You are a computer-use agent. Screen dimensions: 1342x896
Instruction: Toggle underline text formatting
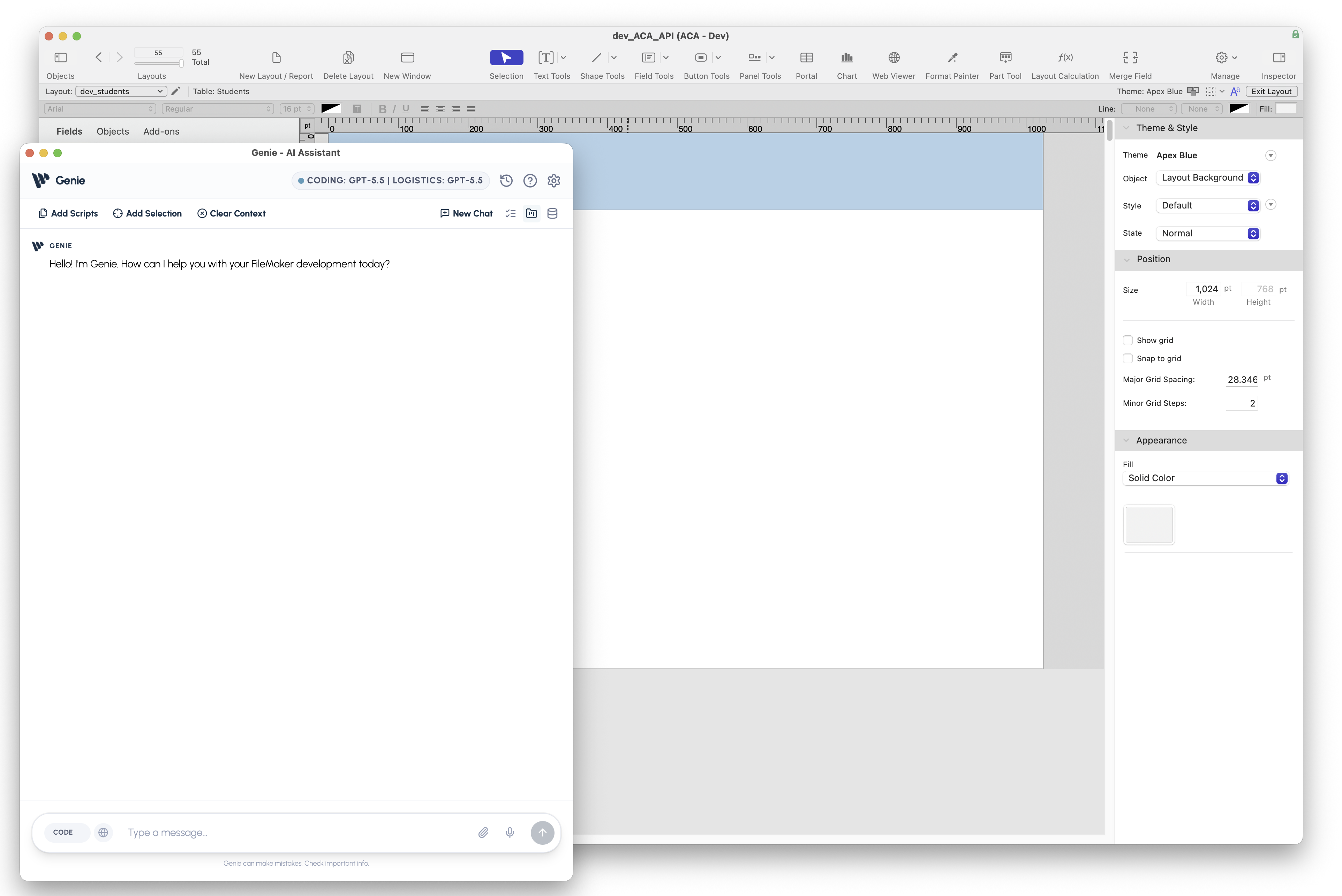(x=406, y=108)
